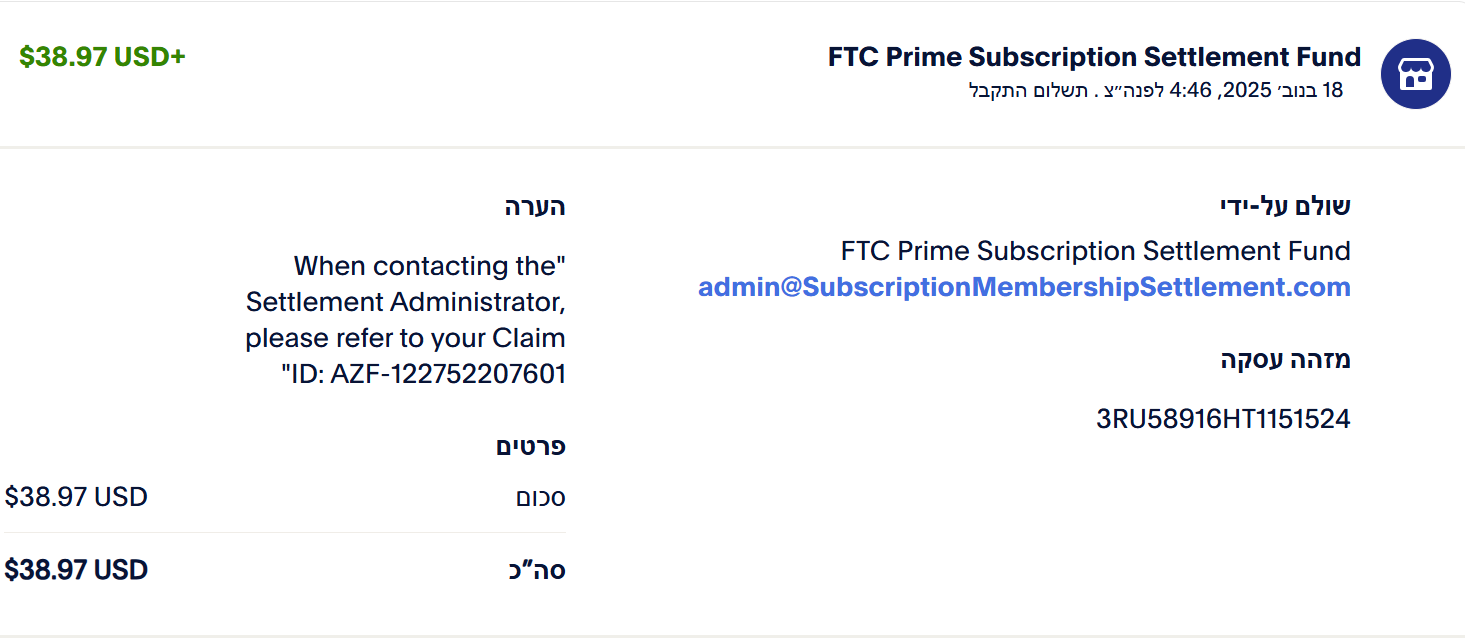Click the 'סה״כ' total label
The width and height of the screenshot is (1465, 640).
(x=537, y=571)
